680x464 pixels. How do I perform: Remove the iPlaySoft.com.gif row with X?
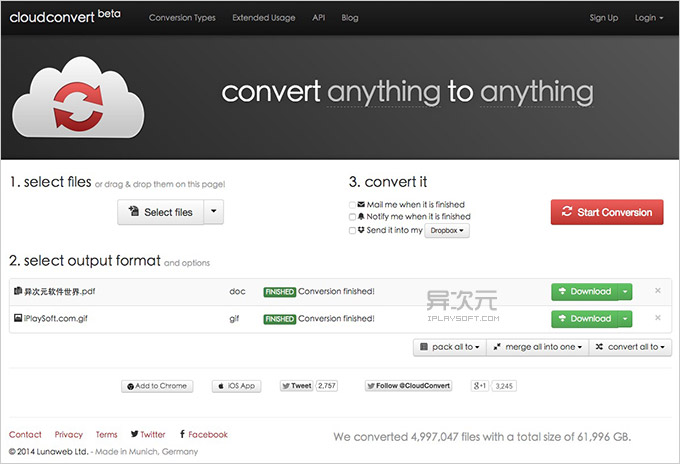pos(657,318)
